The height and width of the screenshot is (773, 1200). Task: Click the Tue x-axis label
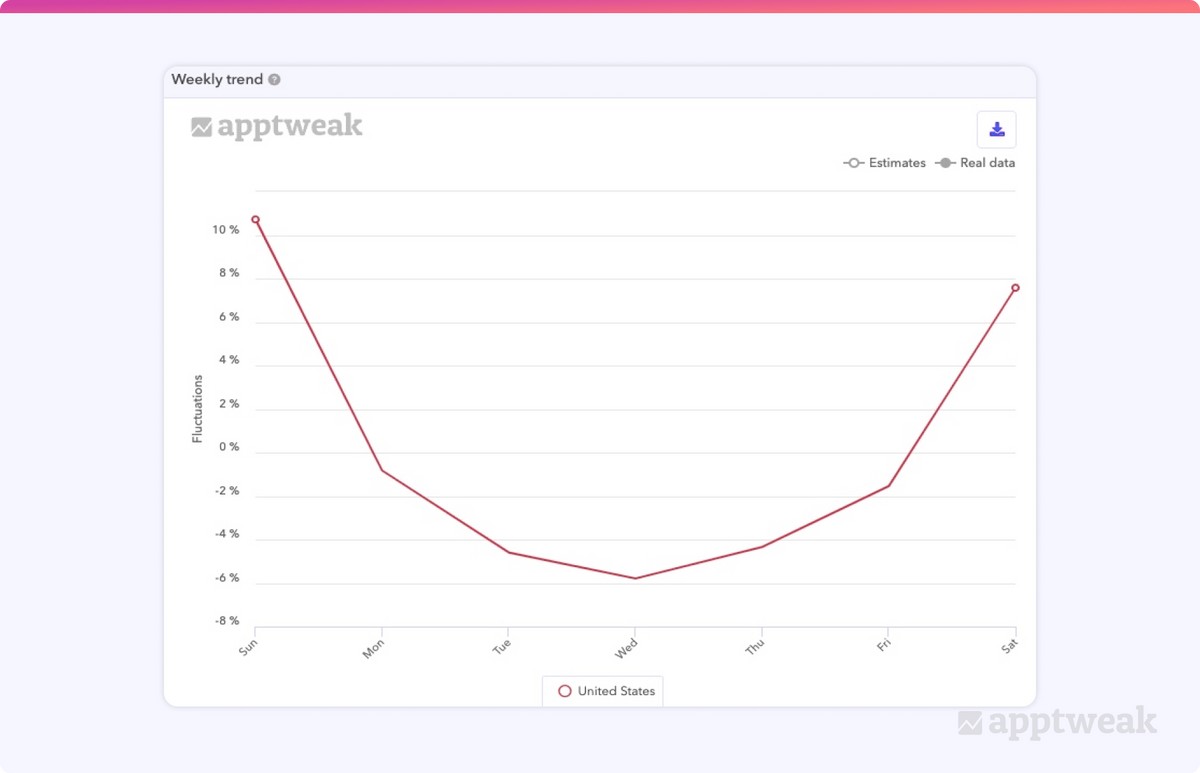coord(501,646)
